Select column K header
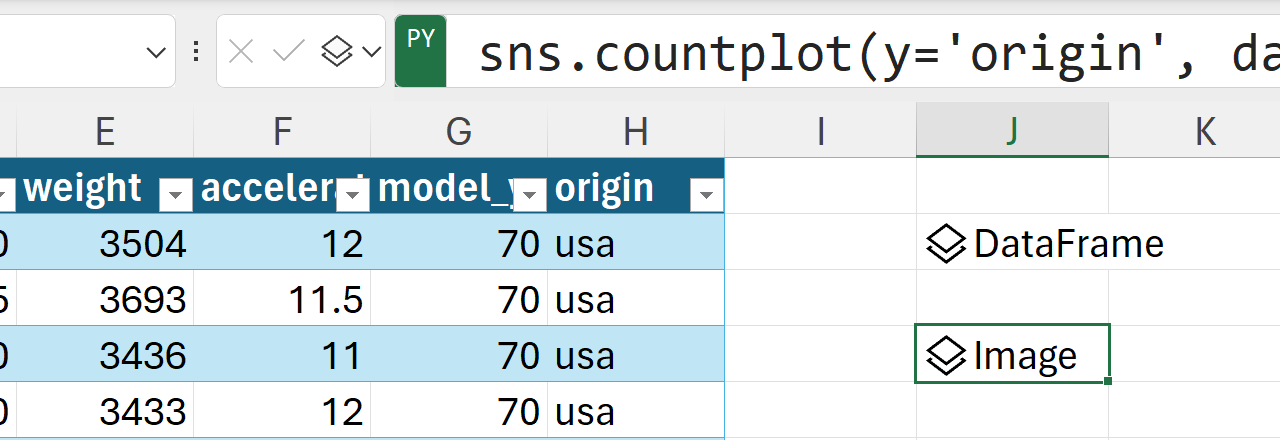Image resolution: width=1280 pixels, height=440 pixels. pos(1204,132)
